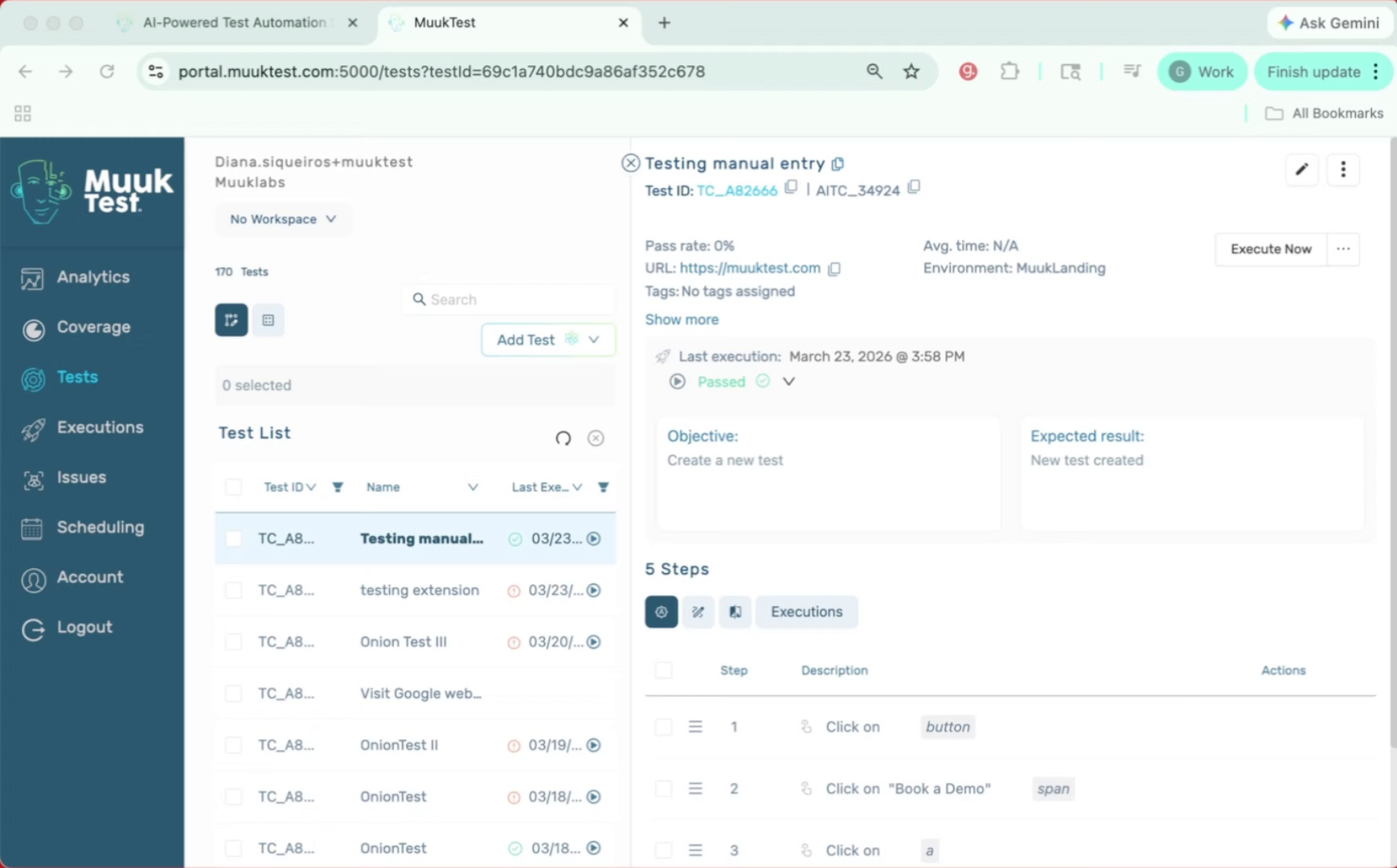Open the Executions tab in steps
Image resolution: width=1397 pixels, height=868 pixels.
click(x=806, y=612)
